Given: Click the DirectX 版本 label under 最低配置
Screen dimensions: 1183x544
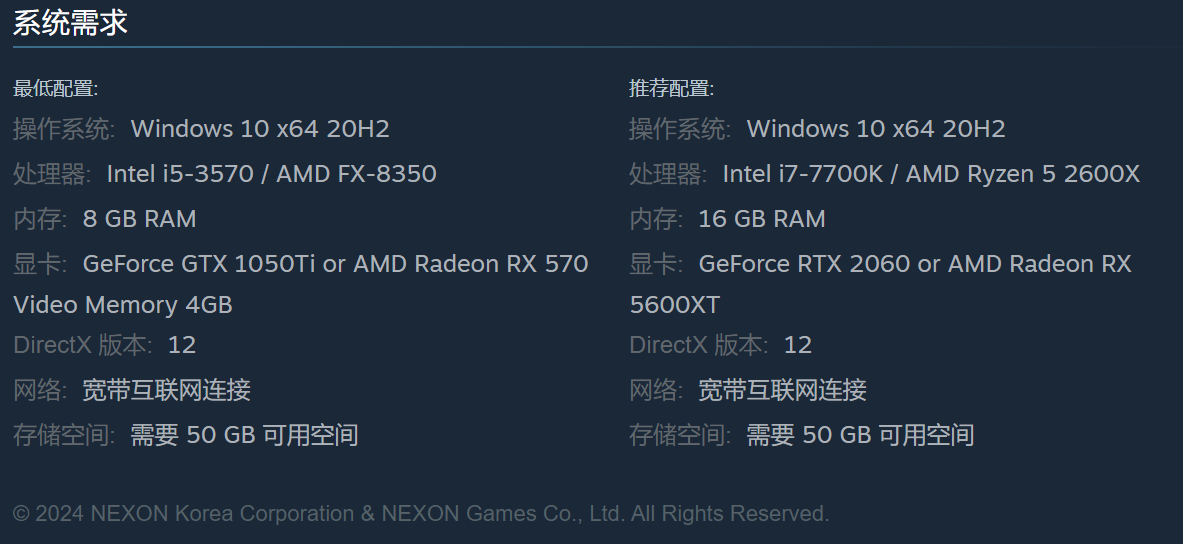Looking at the screenshot, I should click(x=82, y=345).
